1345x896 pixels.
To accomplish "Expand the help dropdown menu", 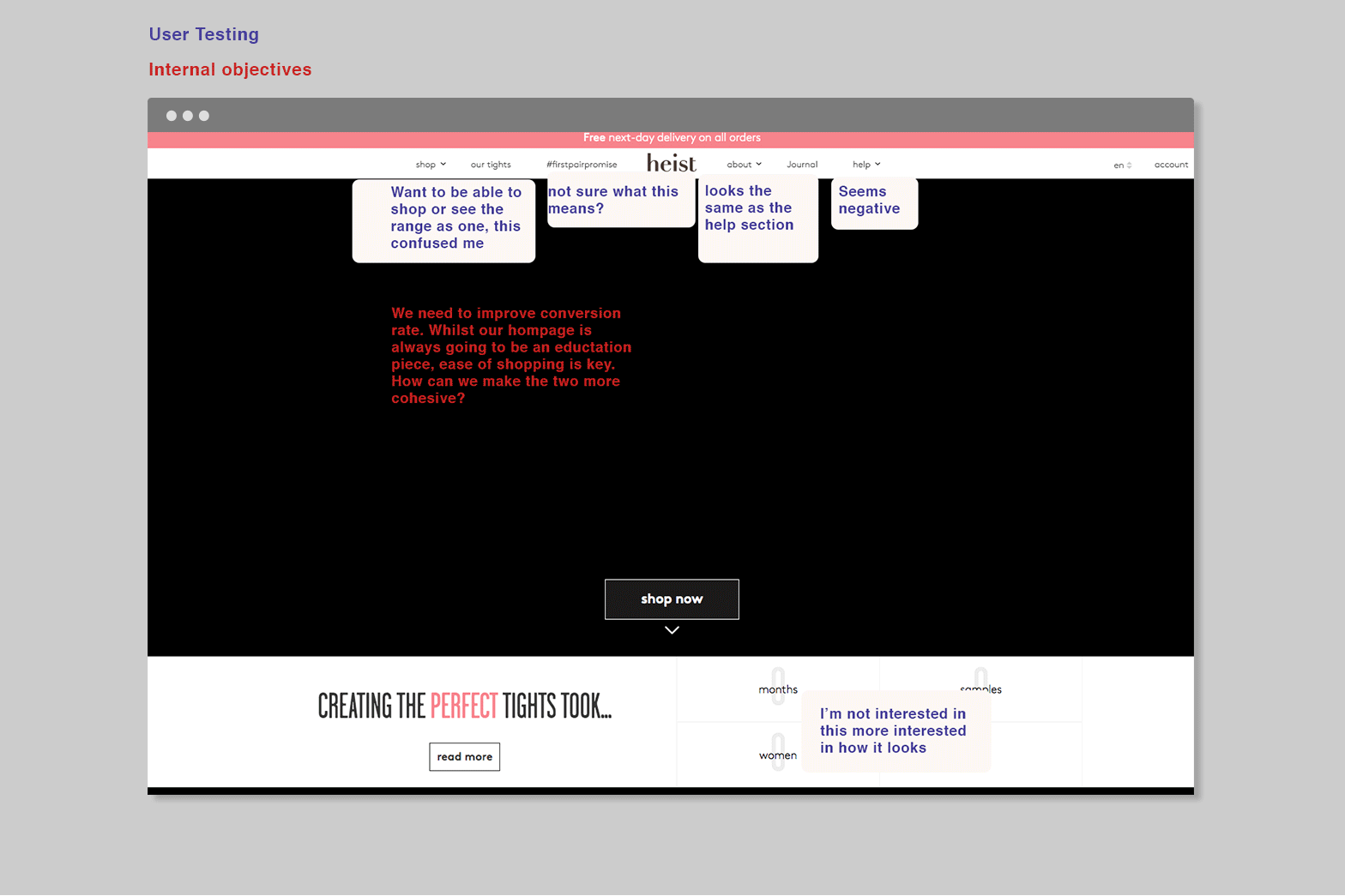I will pyautogui.click(x=866, y=165).
